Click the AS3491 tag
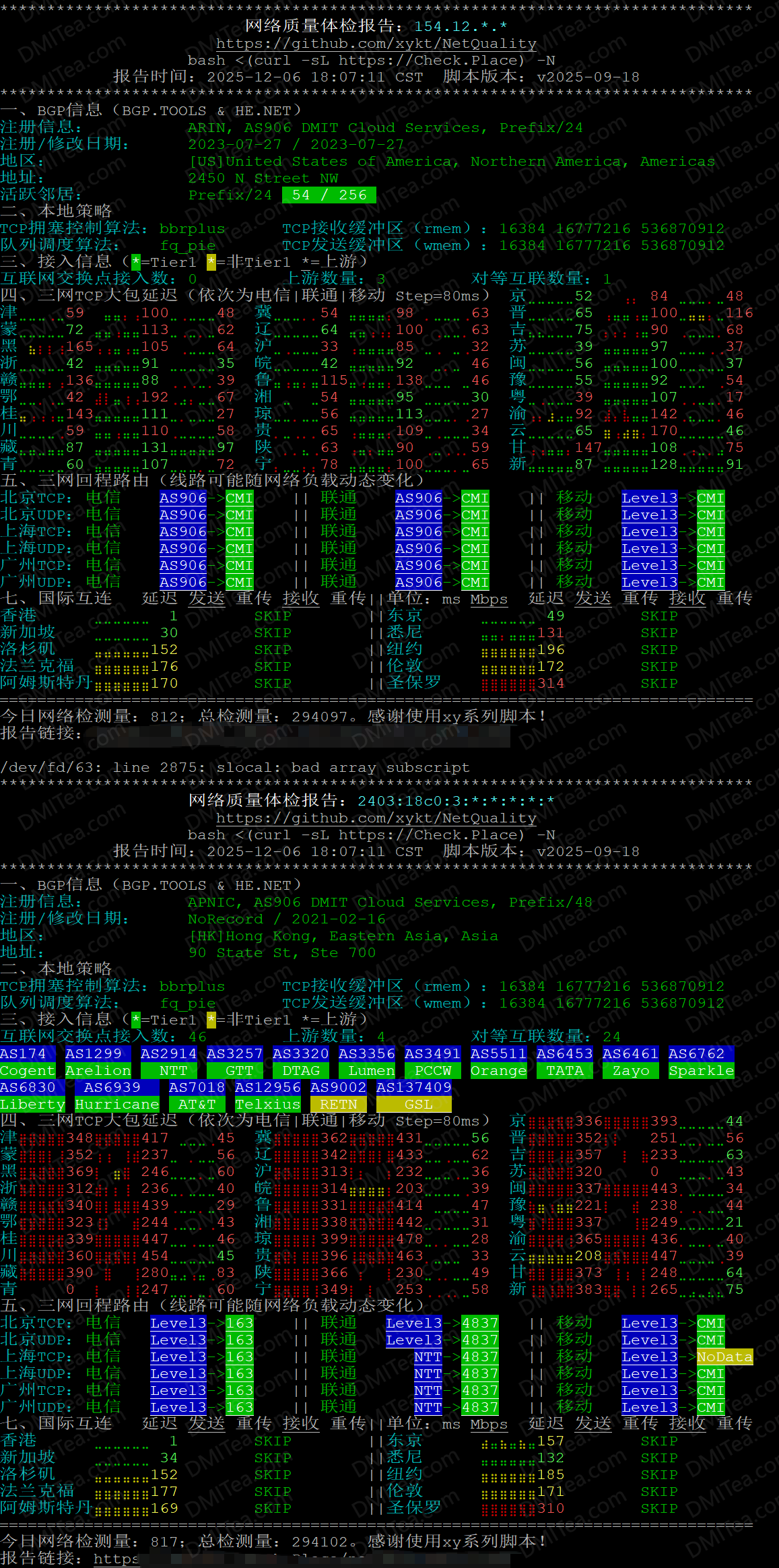The width and height of the screenshot is (779, 1568). pyautogui.click(x=433, y=1054)
